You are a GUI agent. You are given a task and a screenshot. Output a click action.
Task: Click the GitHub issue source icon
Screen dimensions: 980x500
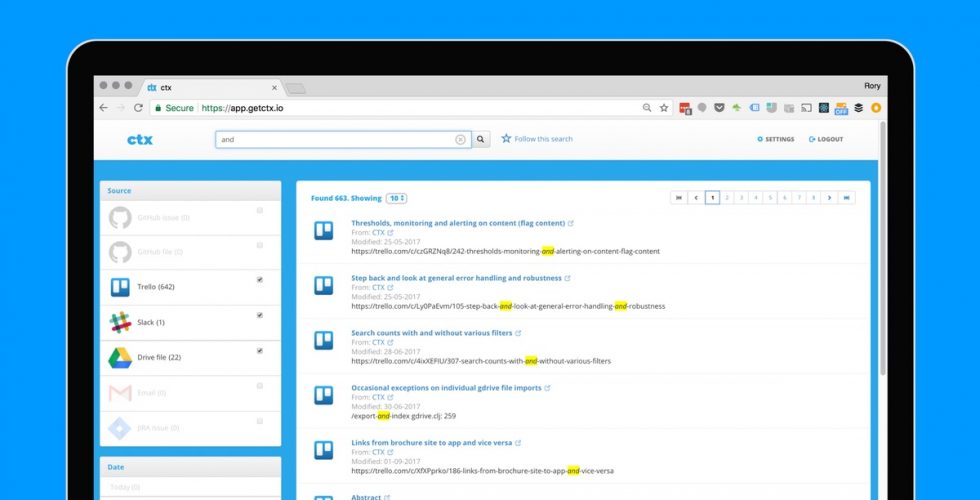click(x=120, y=218)
